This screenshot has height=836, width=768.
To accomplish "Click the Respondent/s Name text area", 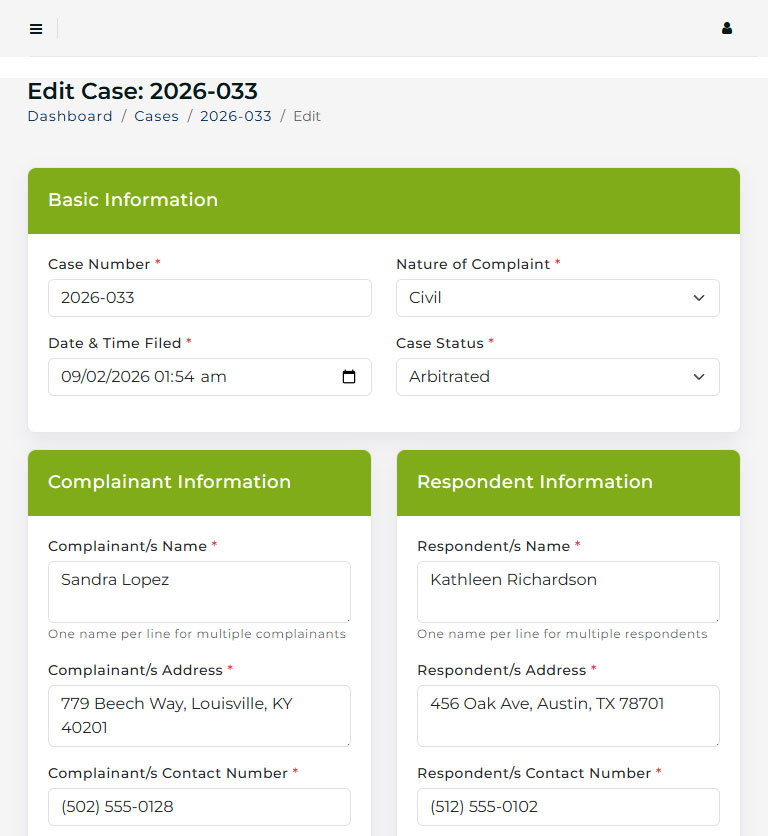I will (x=568, y=591).
